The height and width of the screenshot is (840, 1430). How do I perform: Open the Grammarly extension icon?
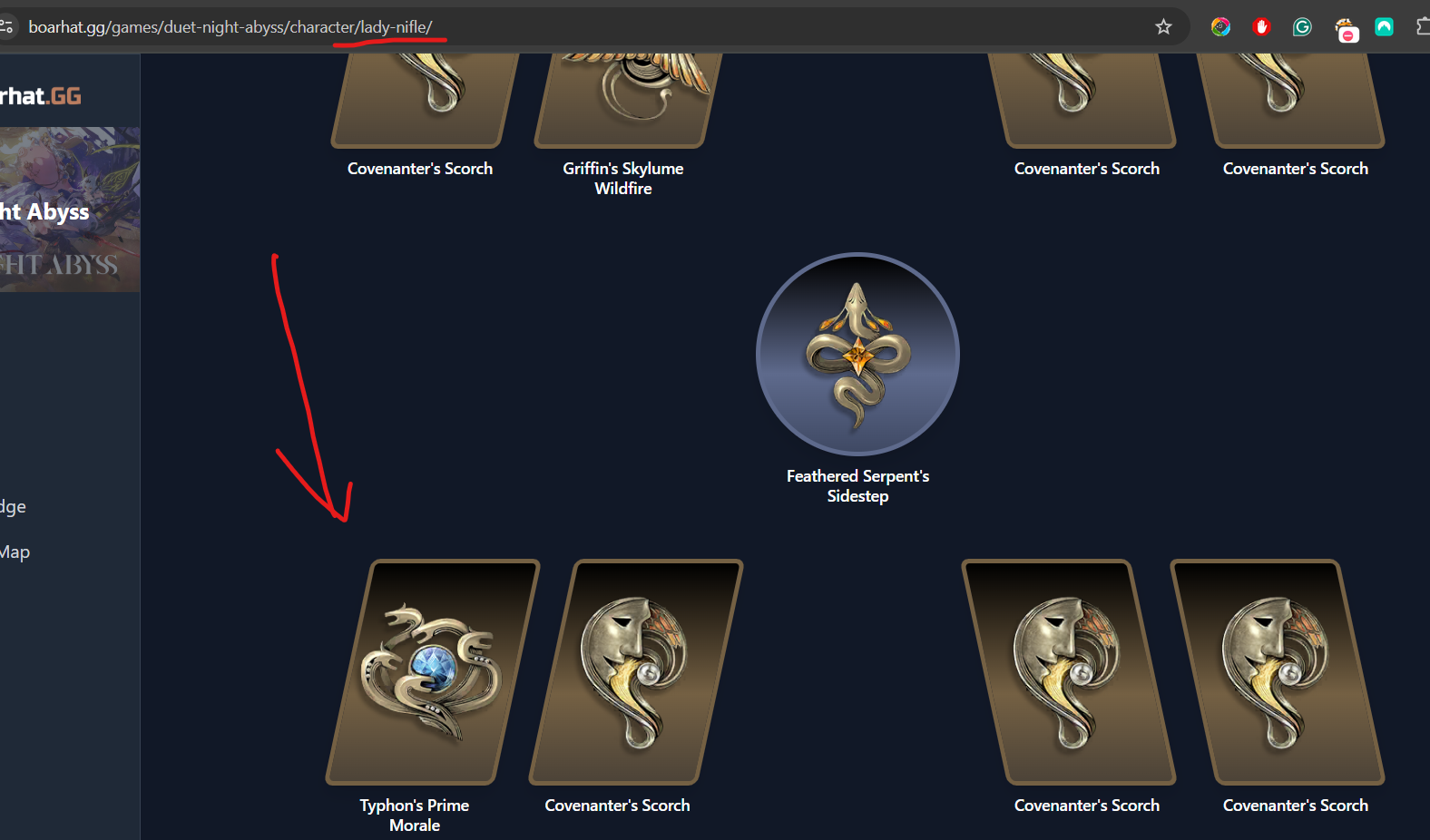[x=1302, y=27]
